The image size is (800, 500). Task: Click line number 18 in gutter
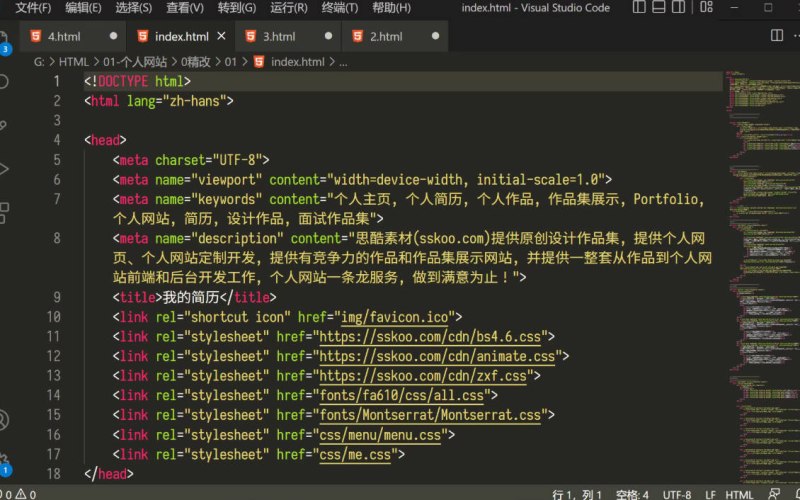[54, 474]
